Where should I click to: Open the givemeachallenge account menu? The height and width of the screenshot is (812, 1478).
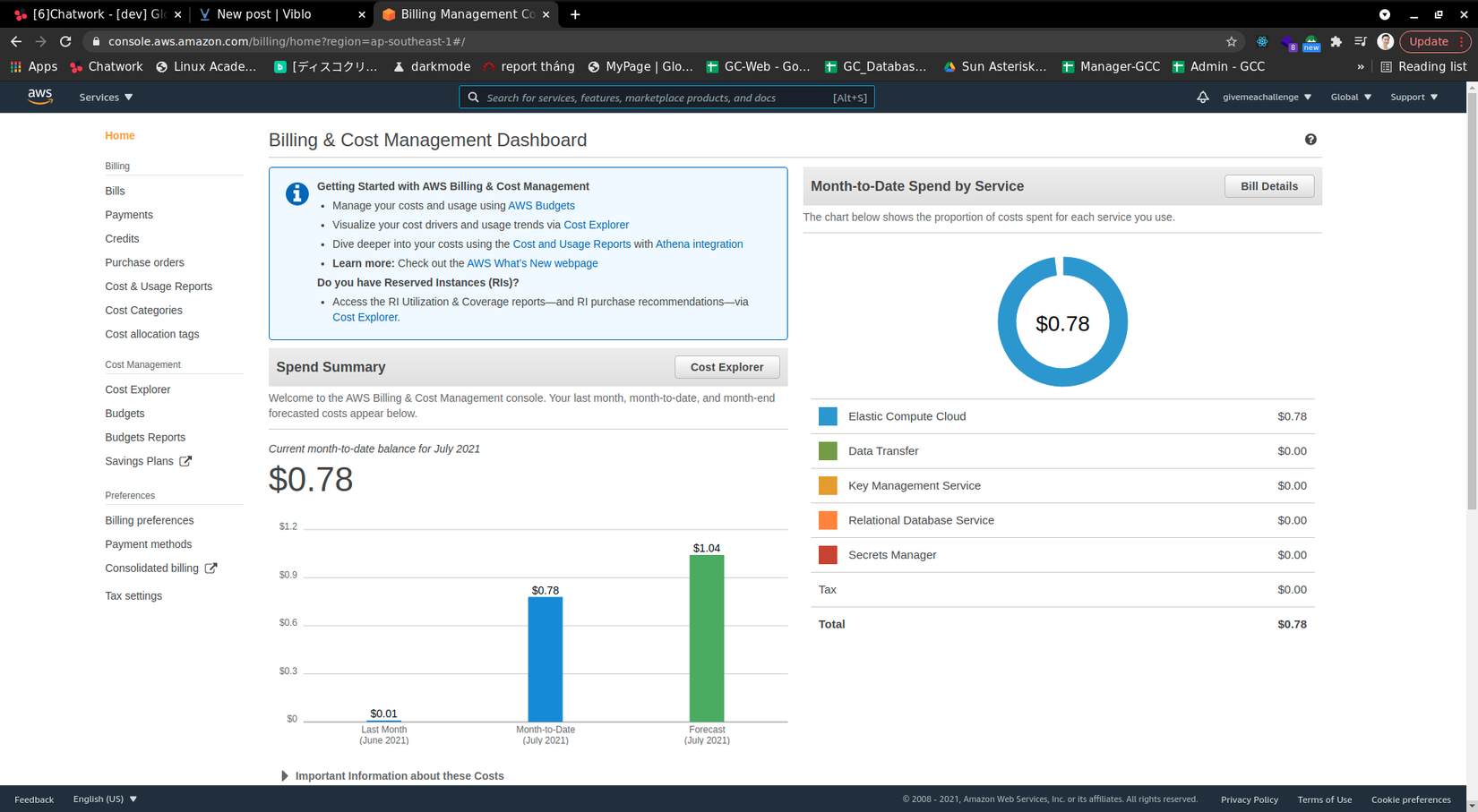point(1267,98)
